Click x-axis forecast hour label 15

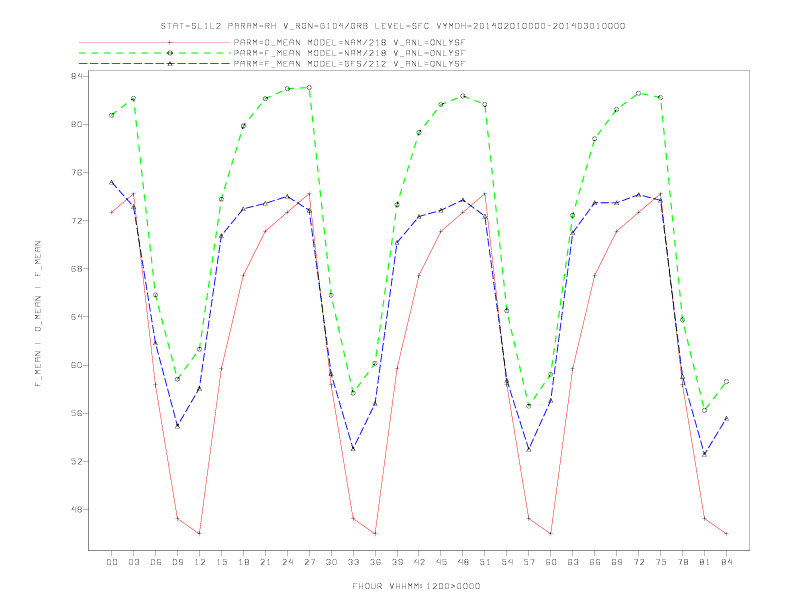point(222,562)
